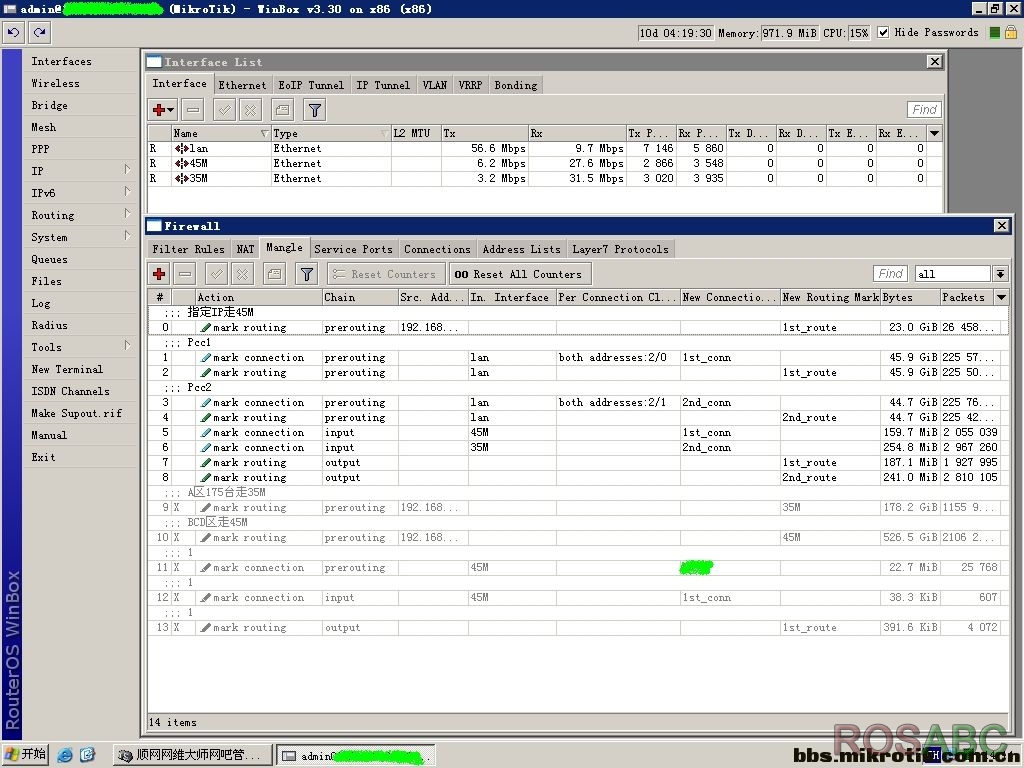1024x768 pixels.
Task: Click the Find field in Firewall window
Action: [x=891, y=274]
